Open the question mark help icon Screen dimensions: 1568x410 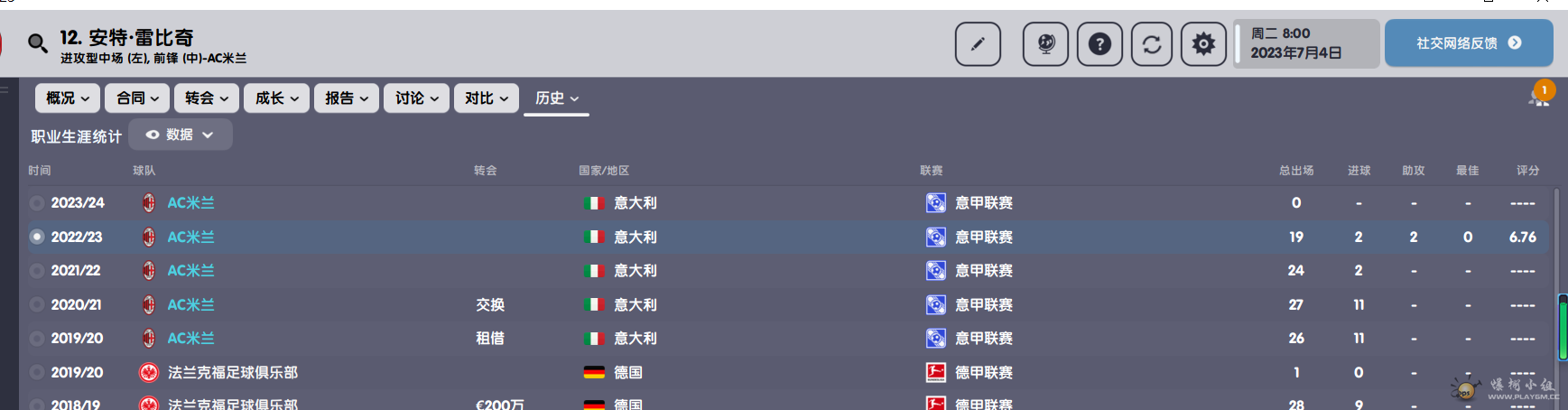[x=1099, y=43]
